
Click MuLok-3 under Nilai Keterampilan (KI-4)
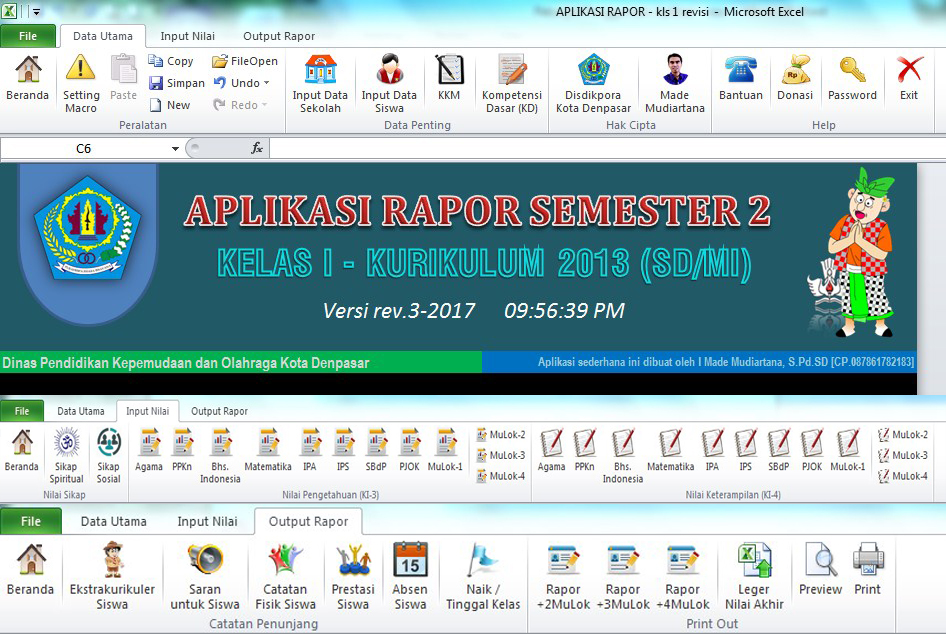[x=903, y=455]
